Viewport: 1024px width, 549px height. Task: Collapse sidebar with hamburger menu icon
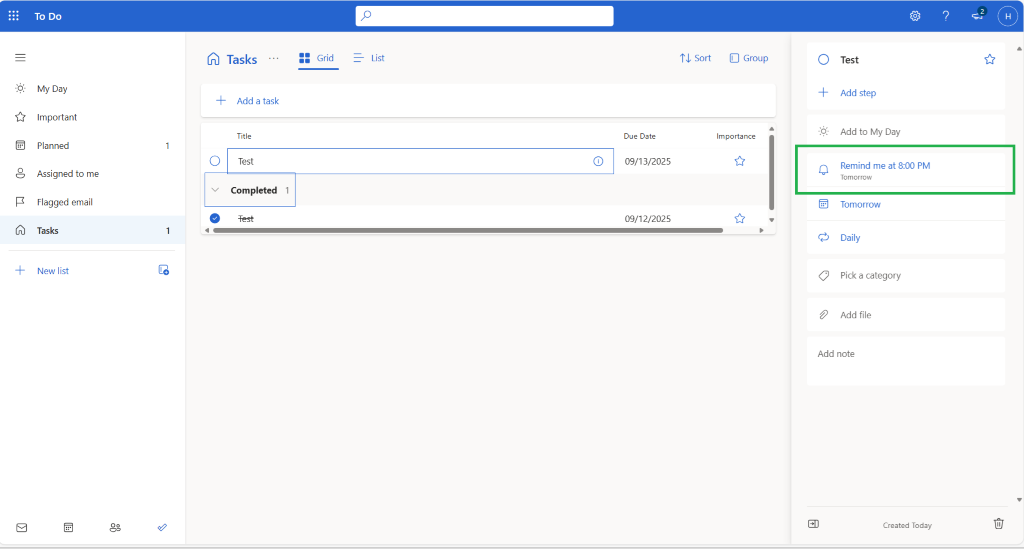click(x=20, y=57)
